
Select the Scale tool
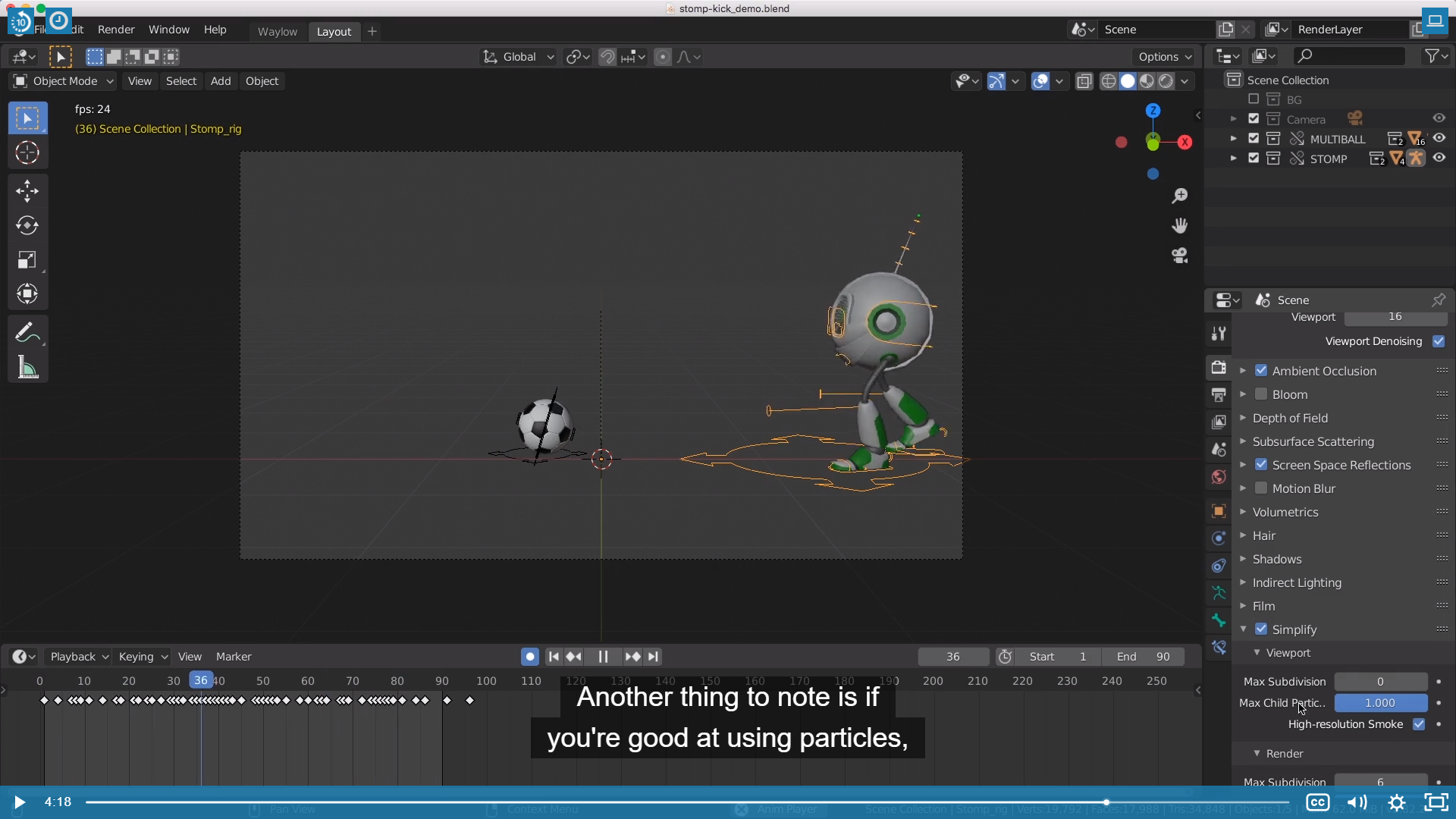point(27,260)
